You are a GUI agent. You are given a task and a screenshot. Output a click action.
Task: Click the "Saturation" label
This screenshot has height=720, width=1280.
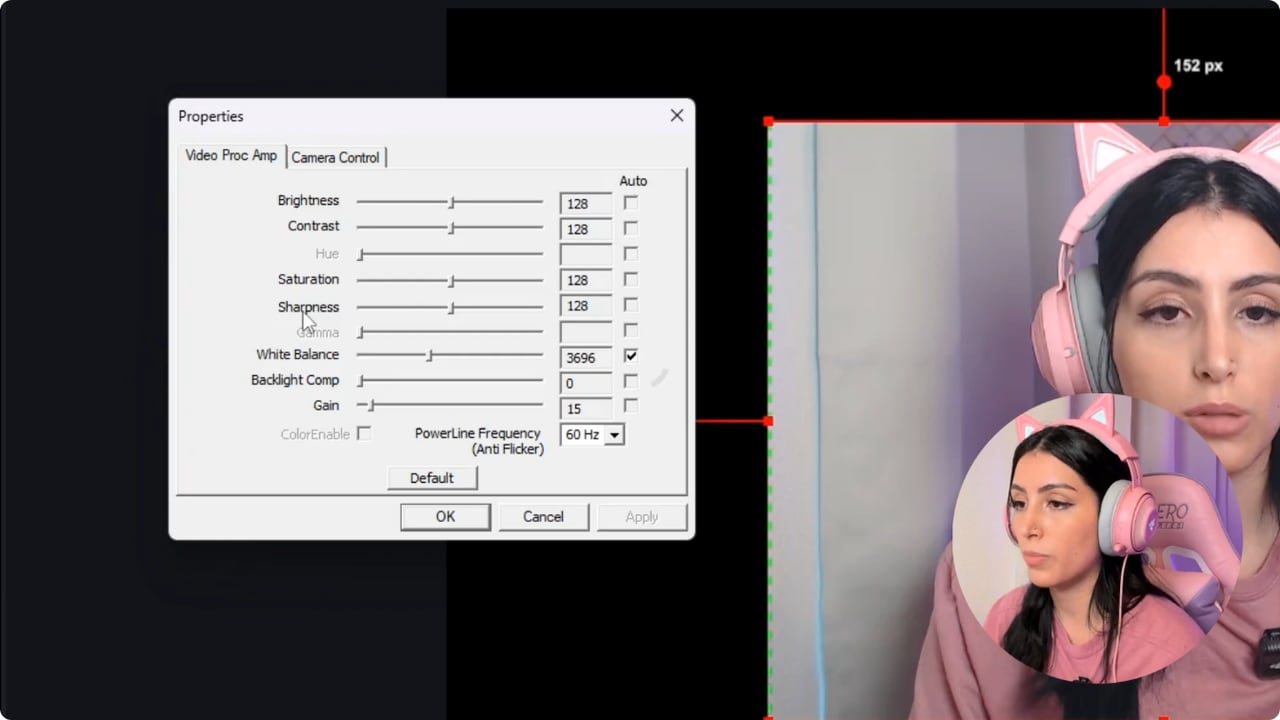pos(308,279)
